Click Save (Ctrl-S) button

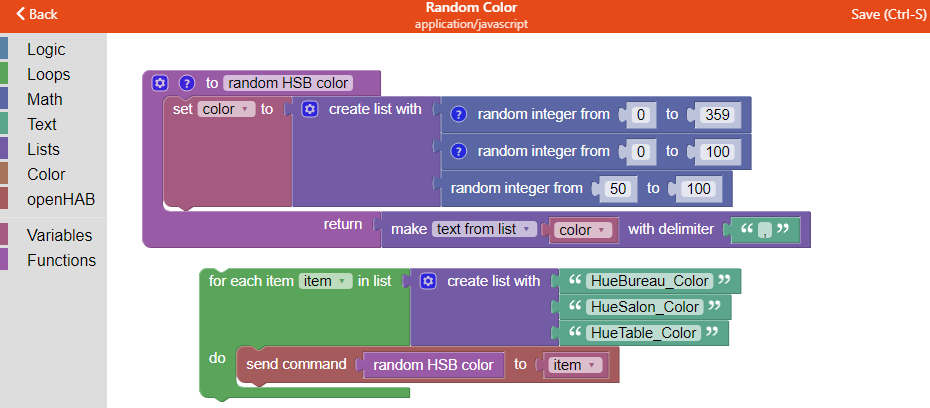point(888,14)
